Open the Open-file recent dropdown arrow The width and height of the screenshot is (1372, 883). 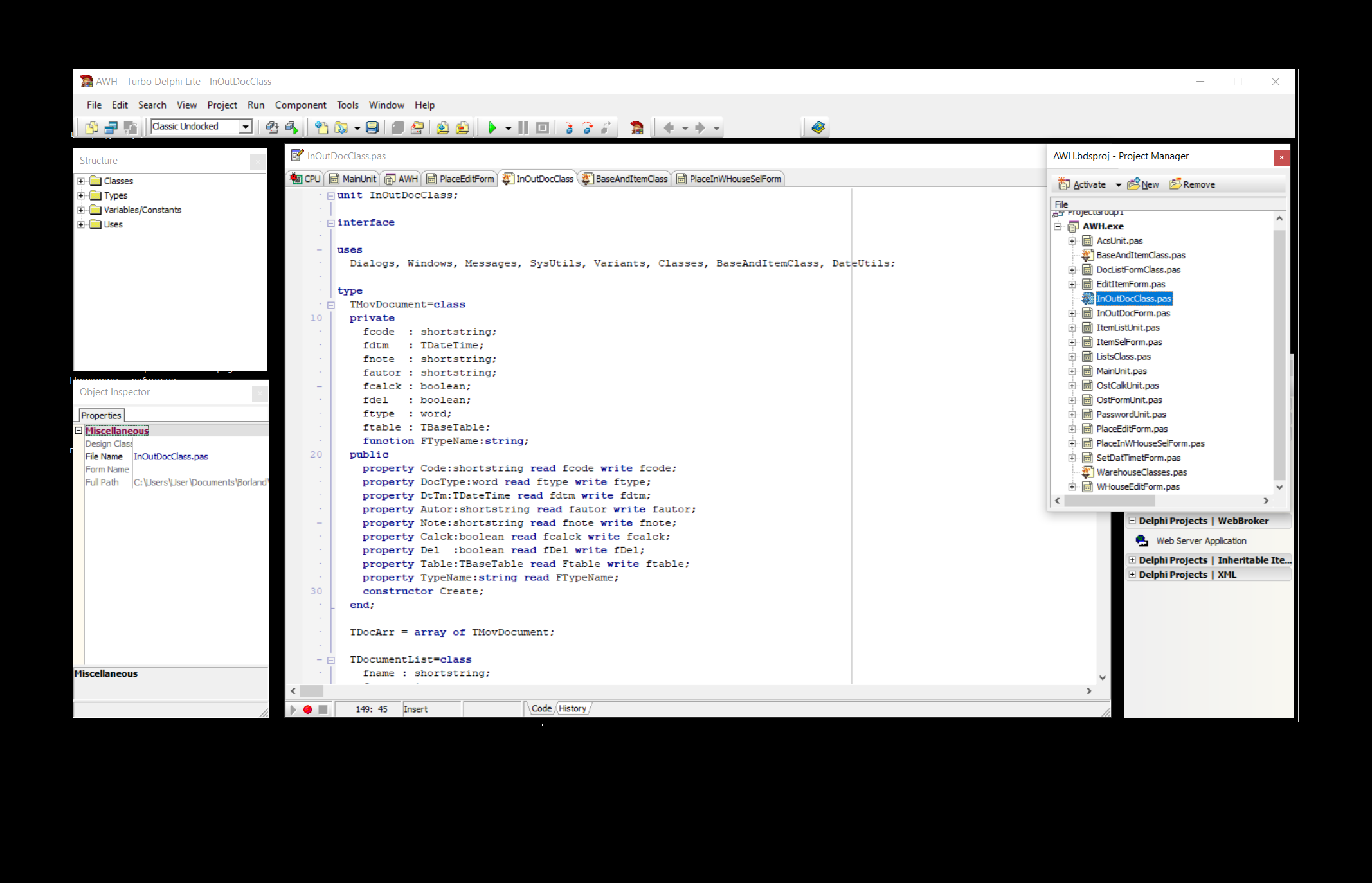coord(357,128)
